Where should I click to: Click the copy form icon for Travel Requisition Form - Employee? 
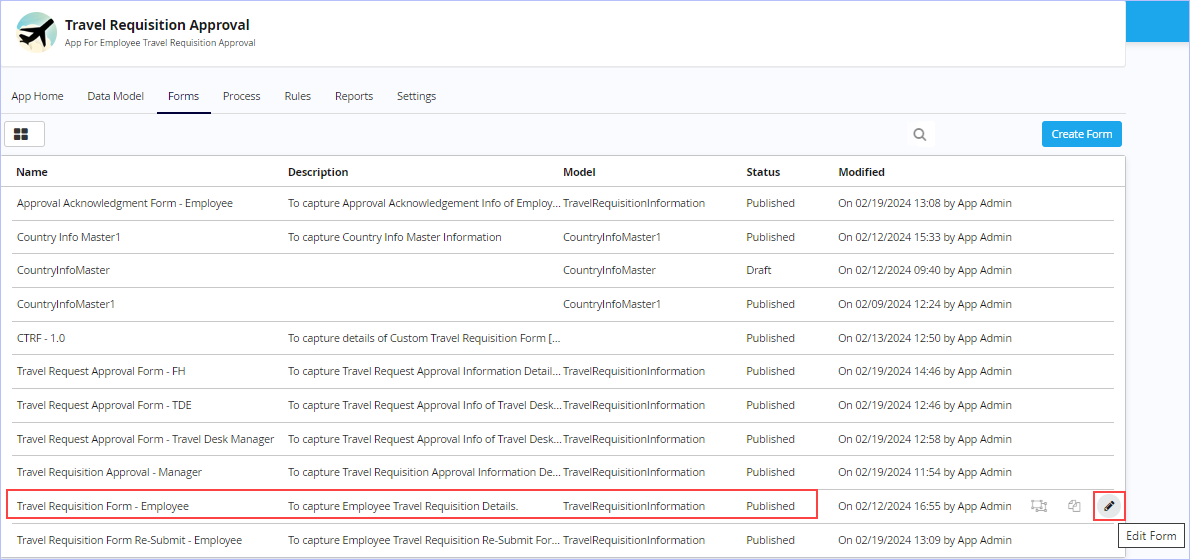(1074, 506)
